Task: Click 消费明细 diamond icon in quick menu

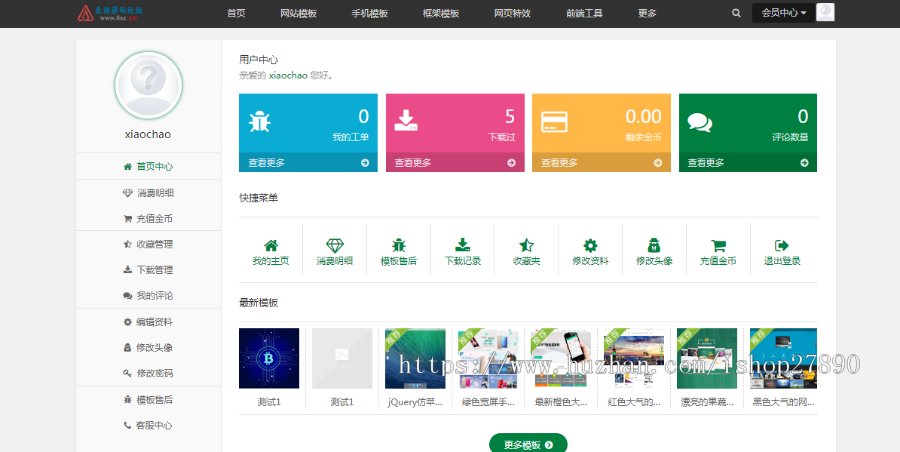Action: point(335,246)
